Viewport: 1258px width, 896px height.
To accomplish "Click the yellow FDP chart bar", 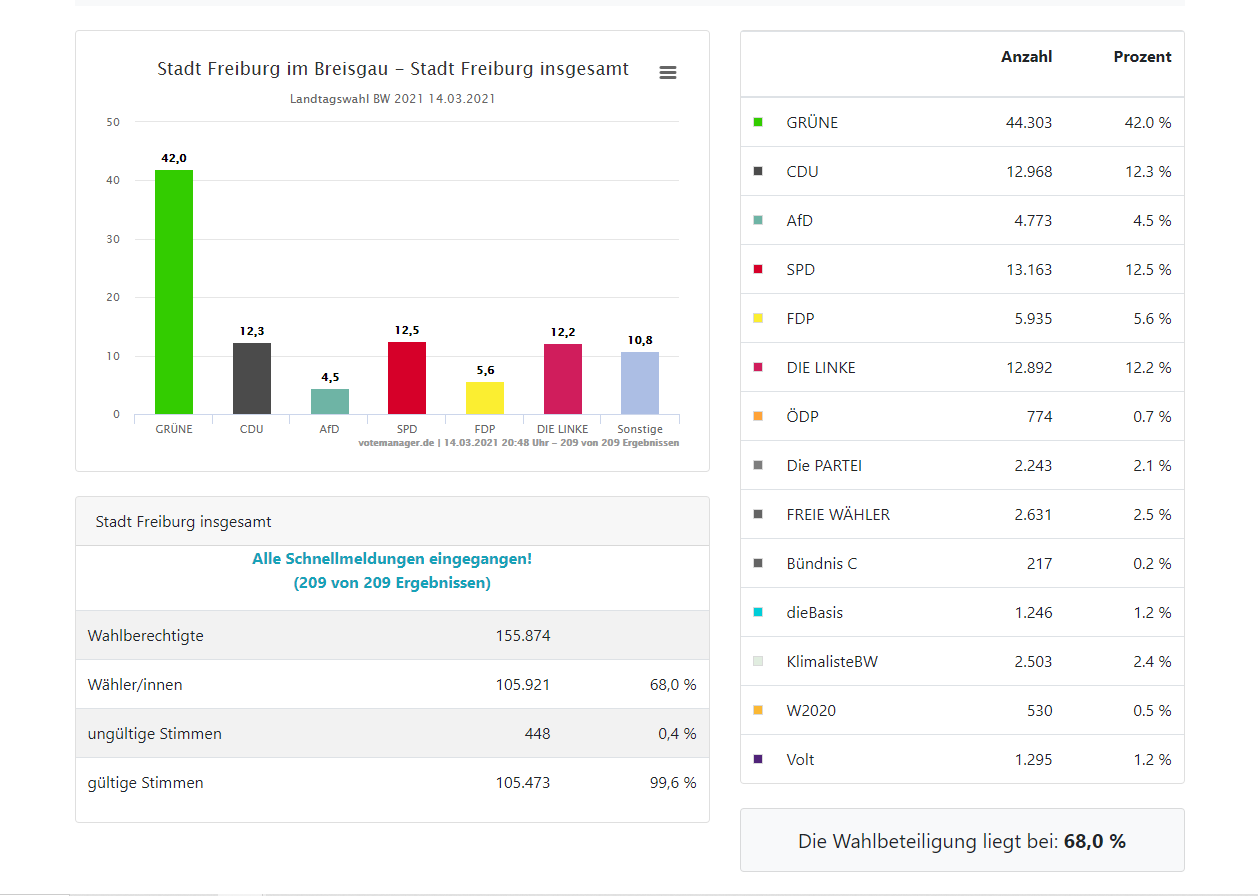I will pyautogui.click(x=485, y=398).
